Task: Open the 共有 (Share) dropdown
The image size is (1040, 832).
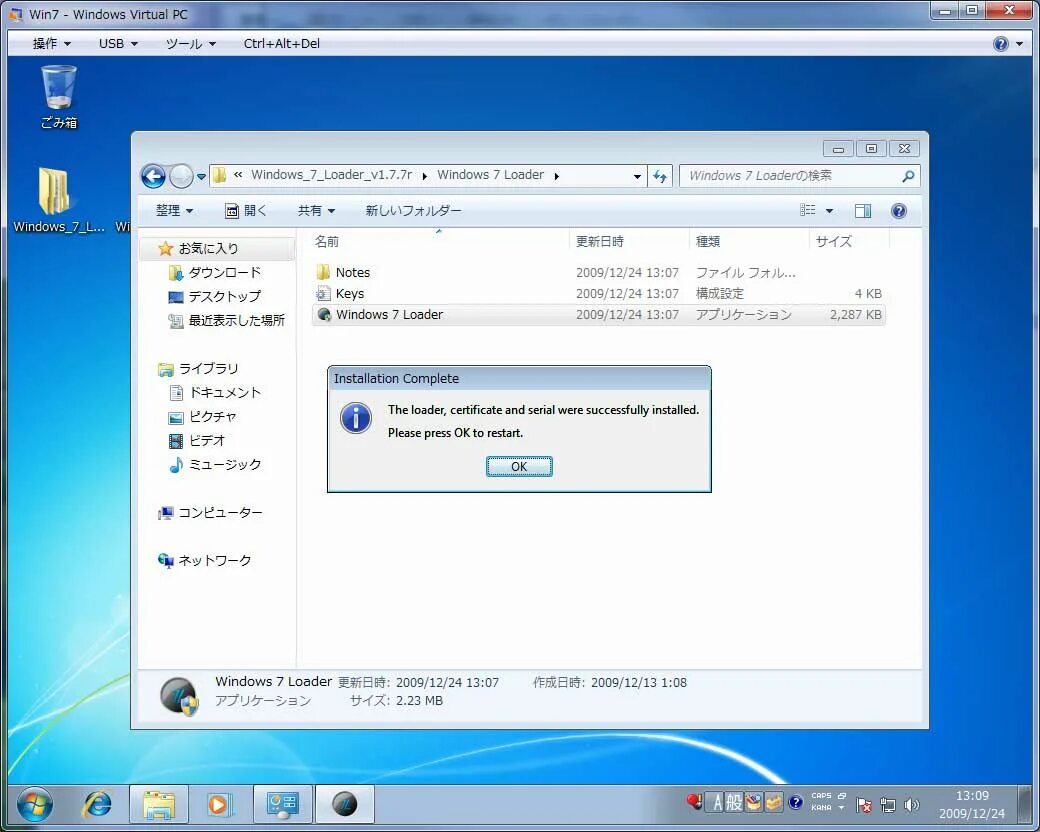Action: (316, 210)
